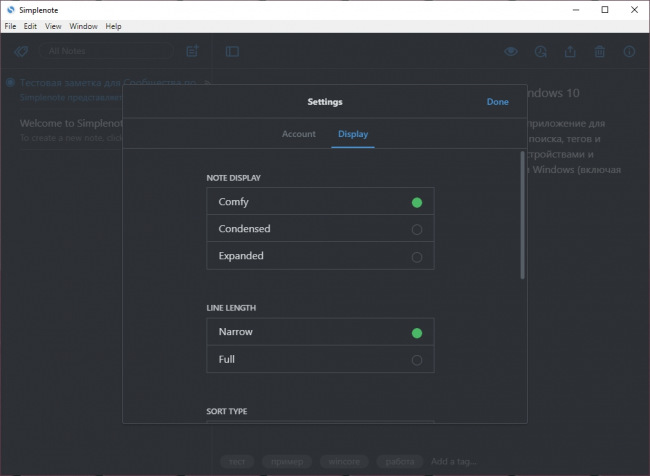Open the Help menu
Image resolution: width=650 pixels, height=476 pixels.
(113, 26)
